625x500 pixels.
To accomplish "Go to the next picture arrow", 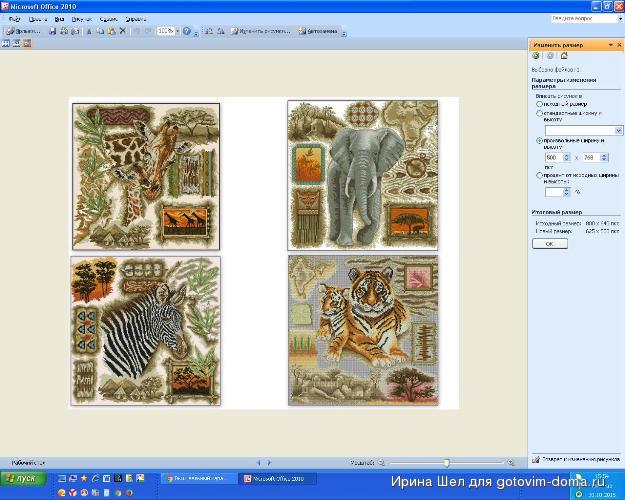I will tap(269, 463).
